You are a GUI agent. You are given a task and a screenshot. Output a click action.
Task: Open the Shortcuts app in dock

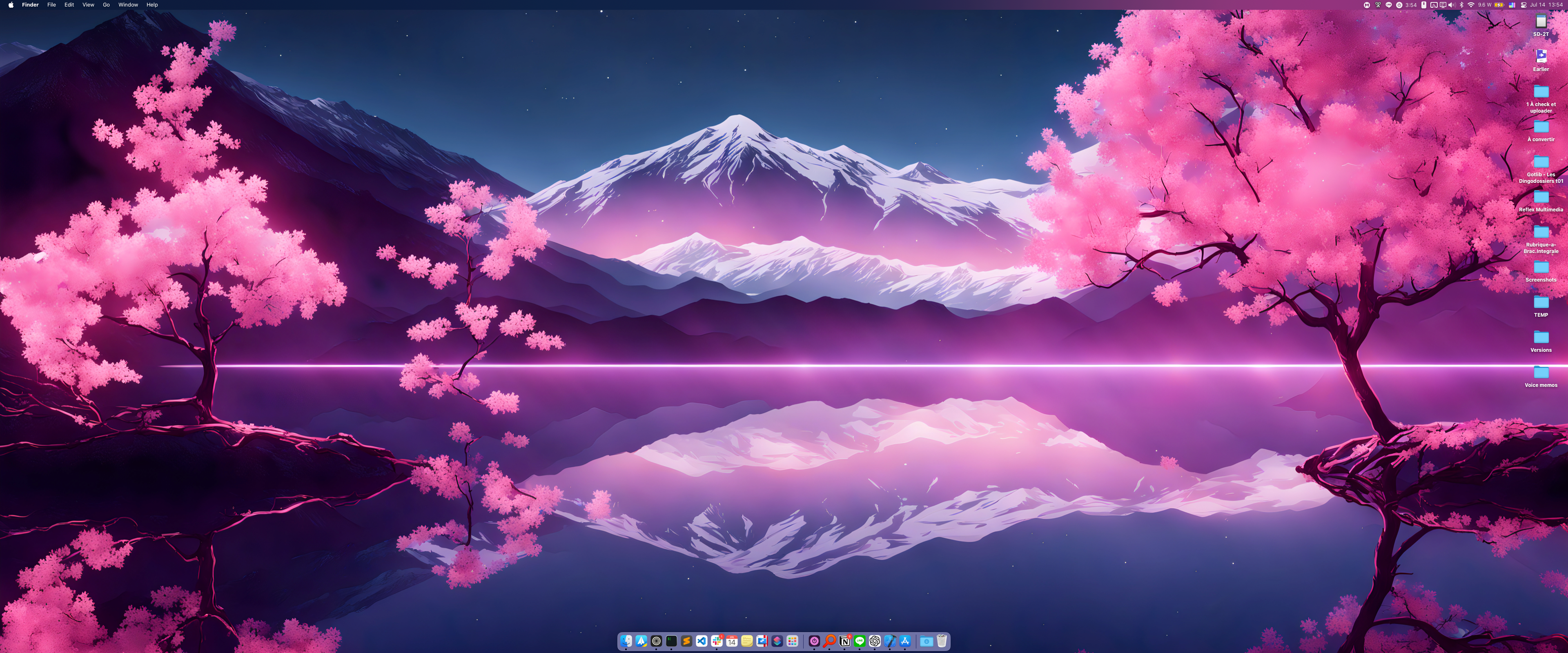[777, 641]
